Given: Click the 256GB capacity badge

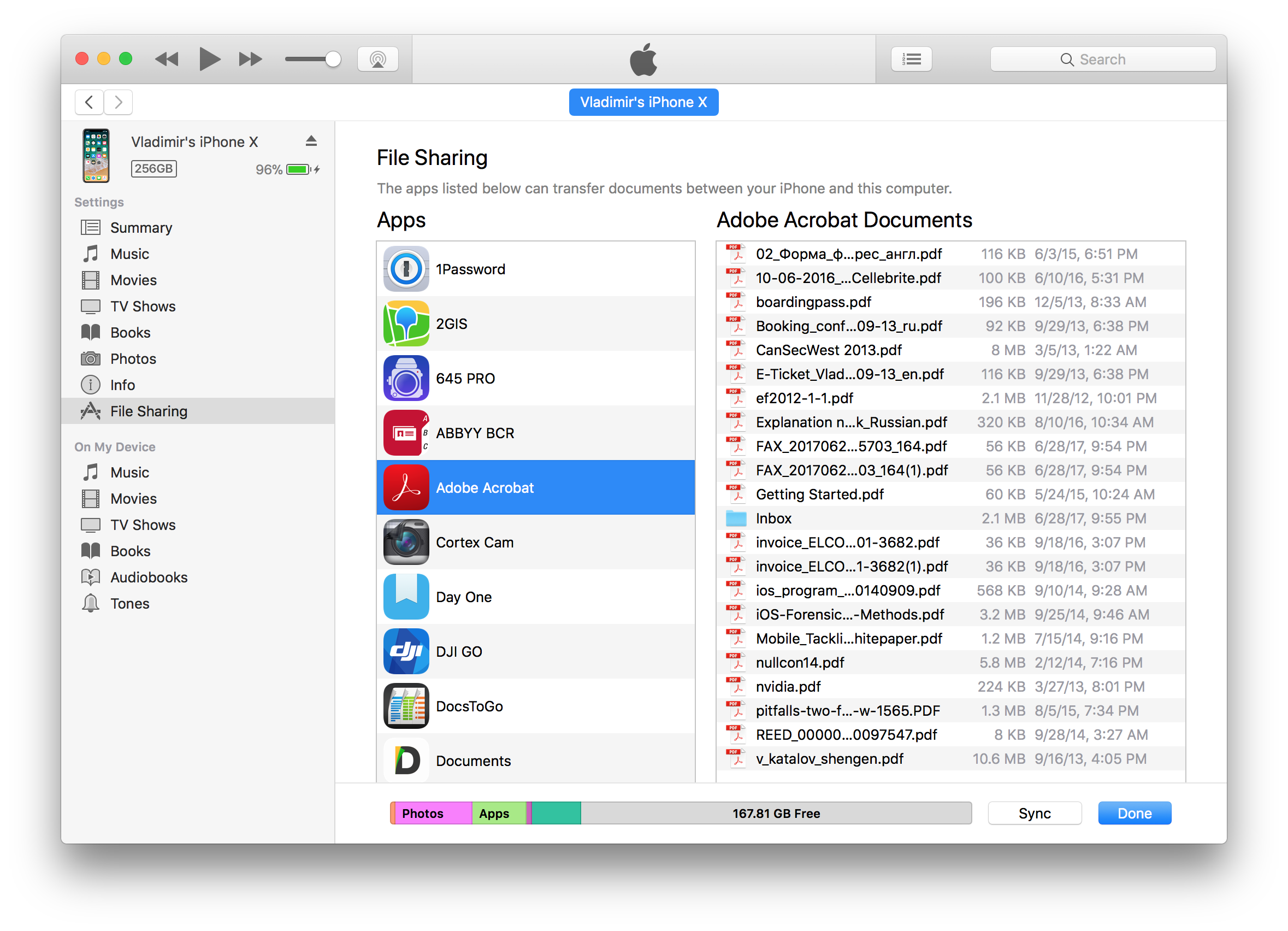Looking at the screenshot, I should pyautogui.click(x=153, y=169).
